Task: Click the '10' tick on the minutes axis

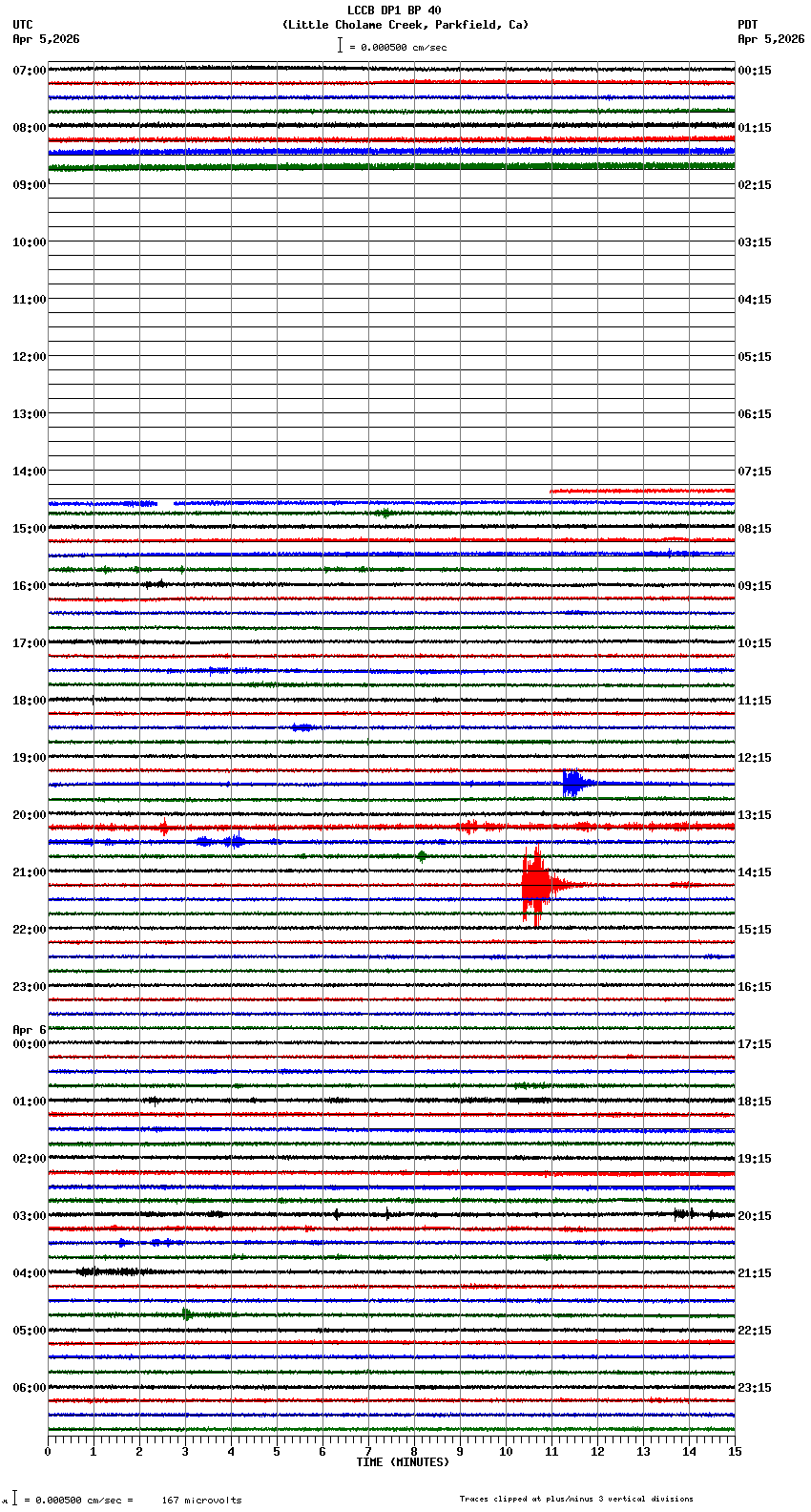Action: click(506, 1452)
